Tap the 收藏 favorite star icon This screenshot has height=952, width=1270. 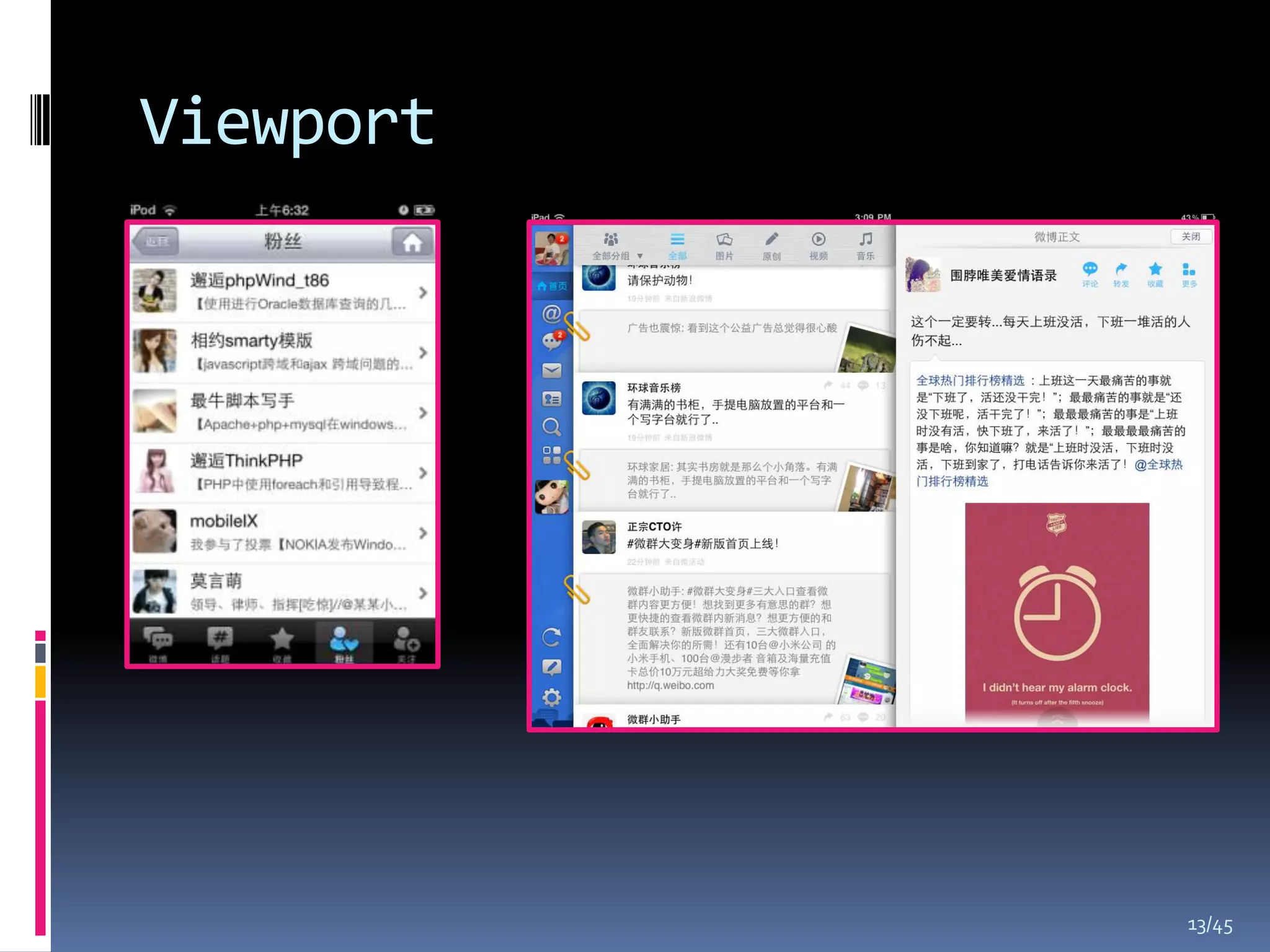1155,275
